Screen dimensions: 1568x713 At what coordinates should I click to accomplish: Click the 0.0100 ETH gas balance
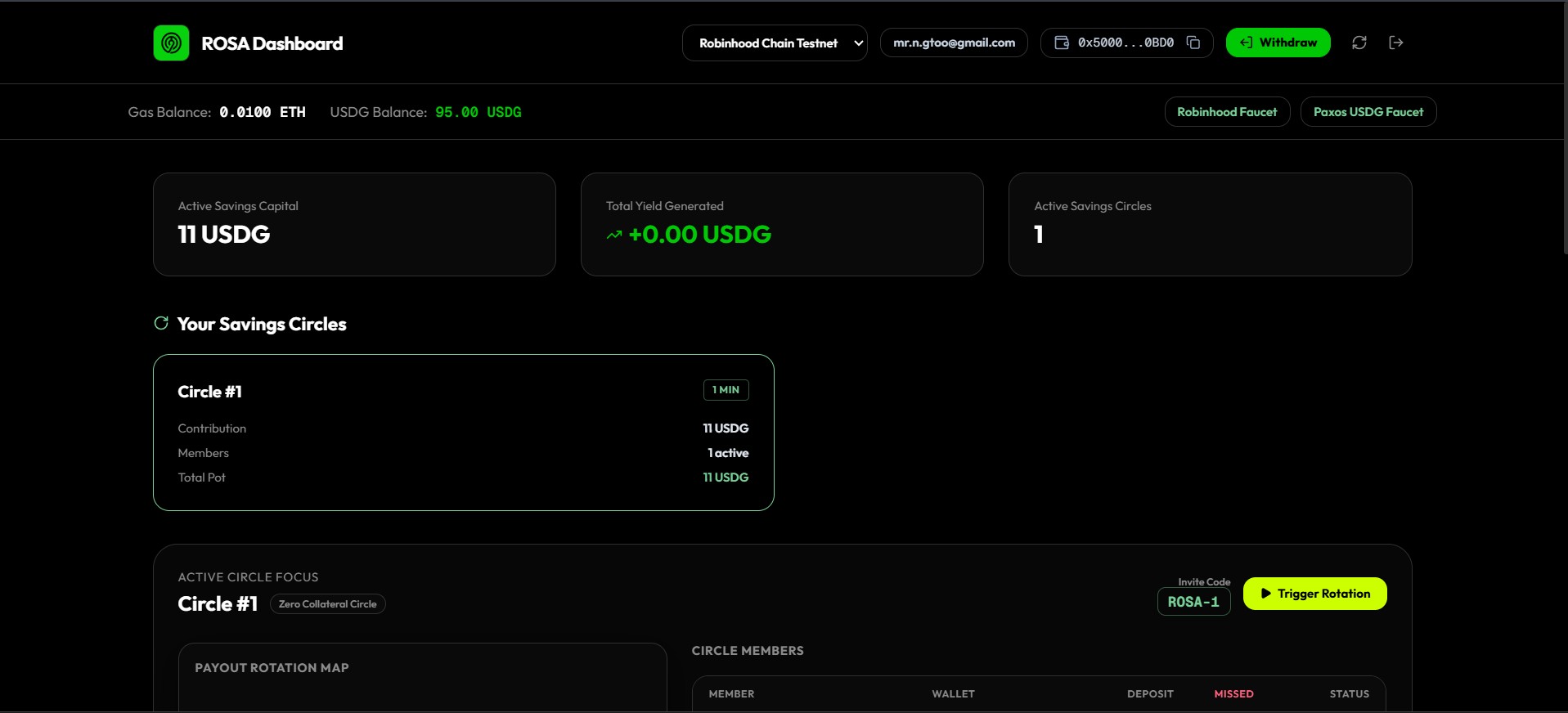pos(263,112)
